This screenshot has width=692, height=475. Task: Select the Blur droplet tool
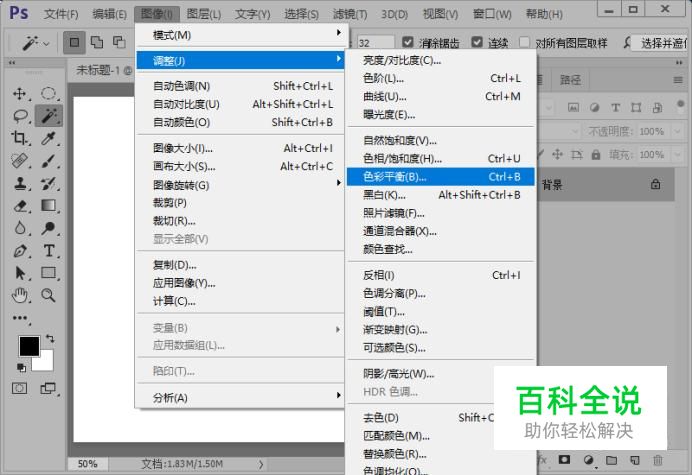pos(20,228)
